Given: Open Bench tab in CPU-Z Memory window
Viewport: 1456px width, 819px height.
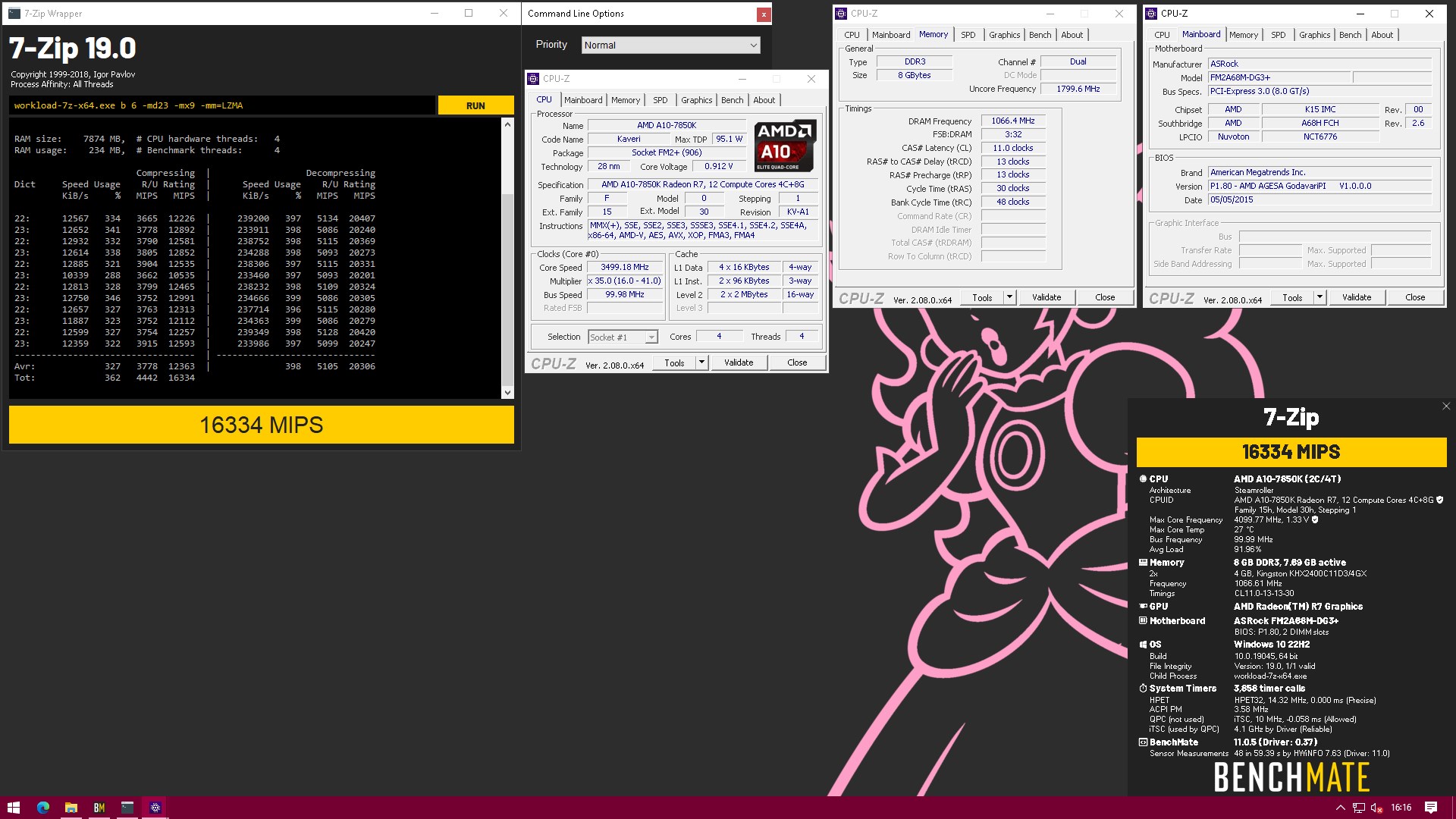Looking at the screenshot, I should [x=1040, y=35].
